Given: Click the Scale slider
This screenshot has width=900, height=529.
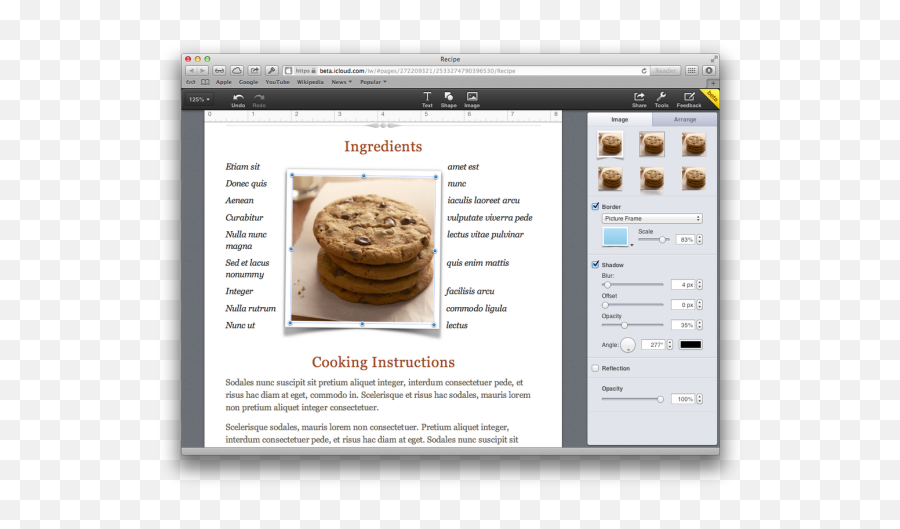Looking at the screenshot, I should tap(654, 239).
